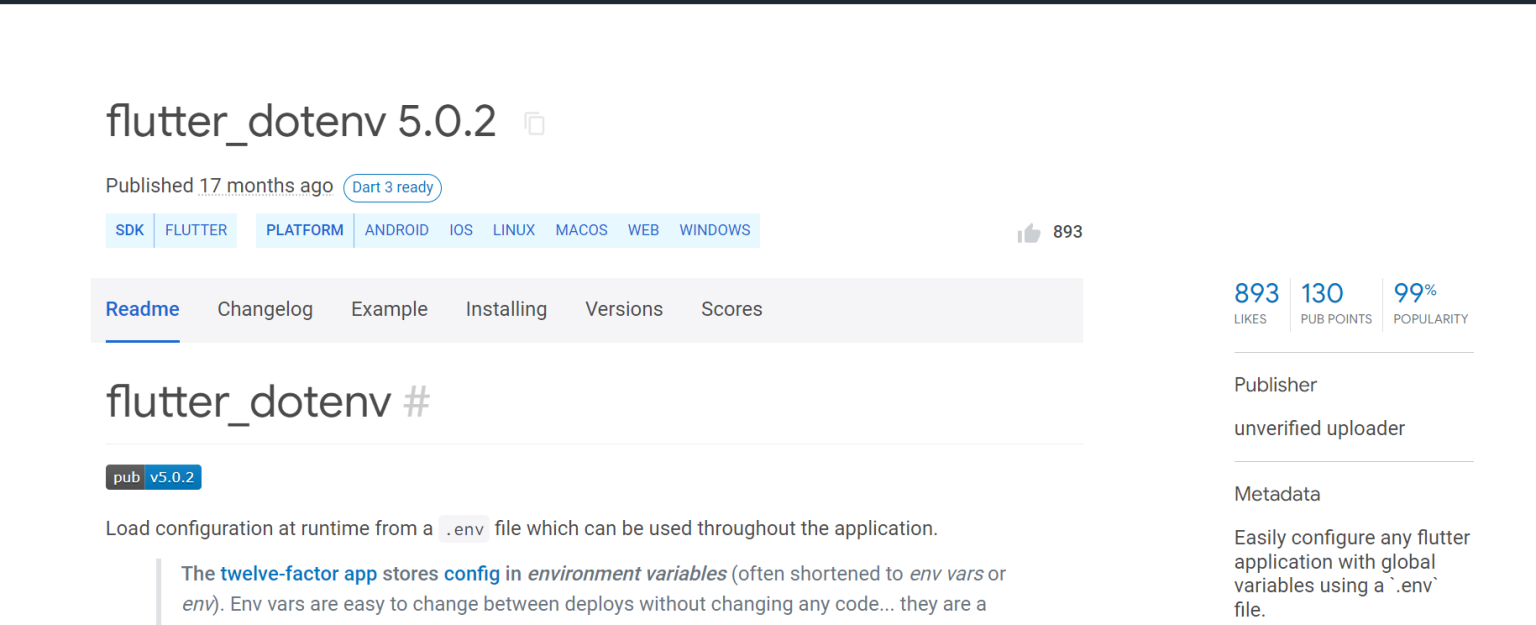Switch to the Changelog tab
This screenshot has width=1536, height=625.
point(265,309)
